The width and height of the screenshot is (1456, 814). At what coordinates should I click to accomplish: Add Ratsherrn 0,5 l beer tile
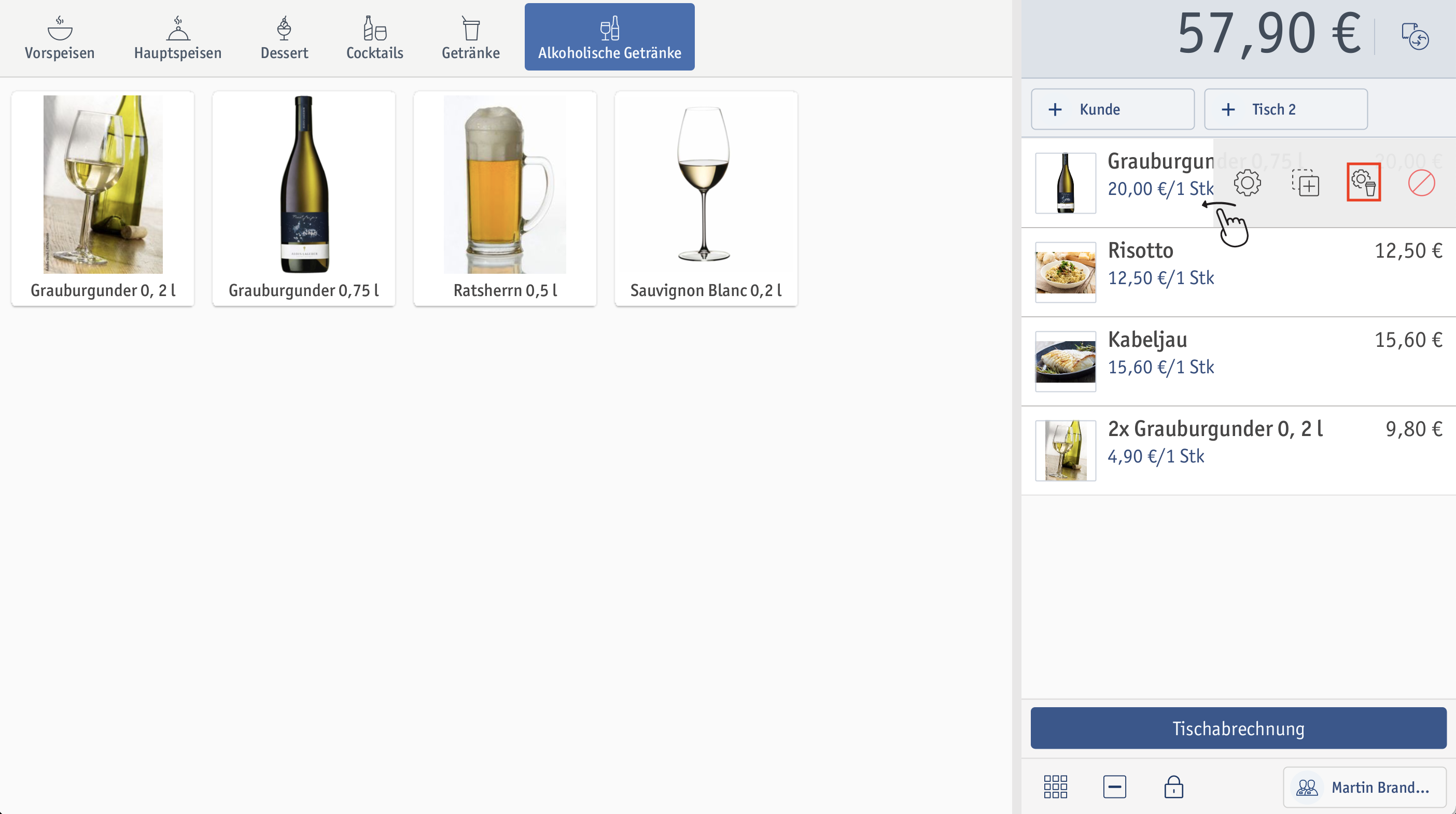(x=505, y=199)
